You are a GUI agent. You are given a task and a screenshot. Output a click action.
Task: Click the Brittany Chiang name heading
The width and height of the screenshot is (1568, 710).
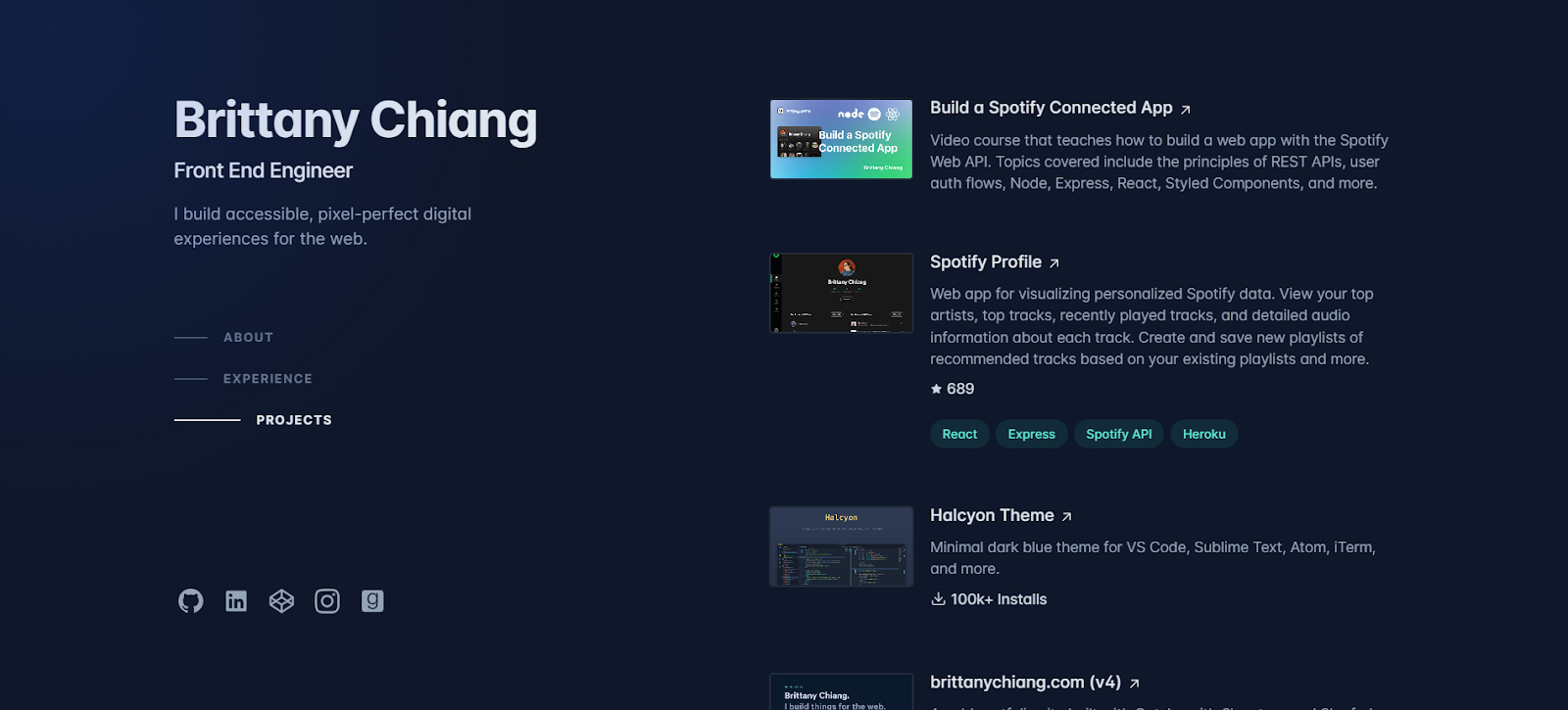[356, 120]
